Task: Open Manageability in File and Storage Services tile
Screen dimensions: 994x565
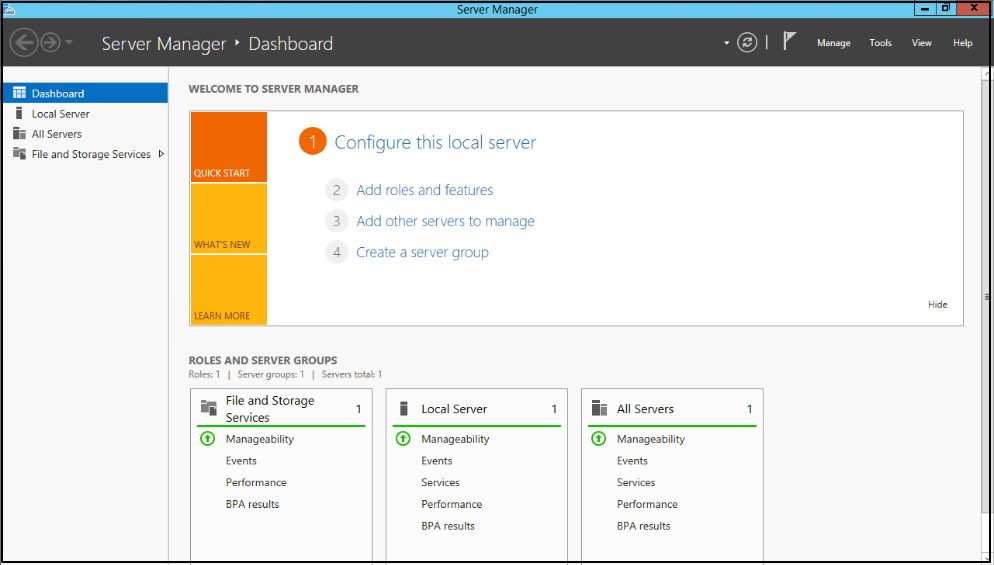Action: tap(260, 439)
